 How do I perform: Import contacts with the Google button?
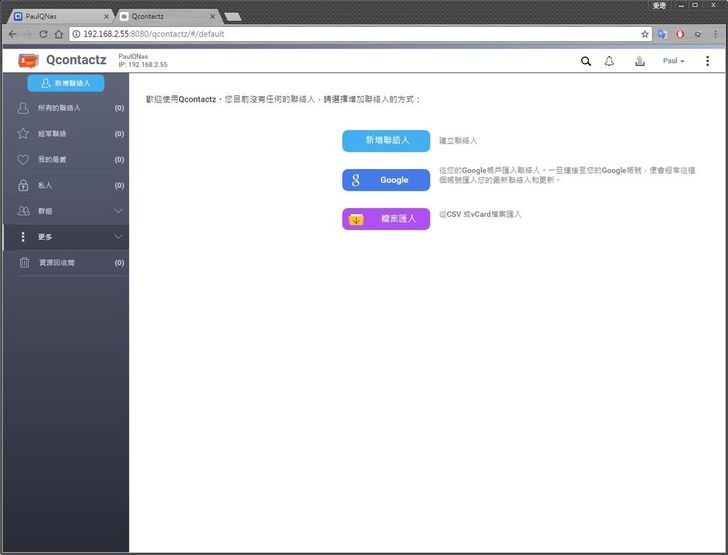386,180
